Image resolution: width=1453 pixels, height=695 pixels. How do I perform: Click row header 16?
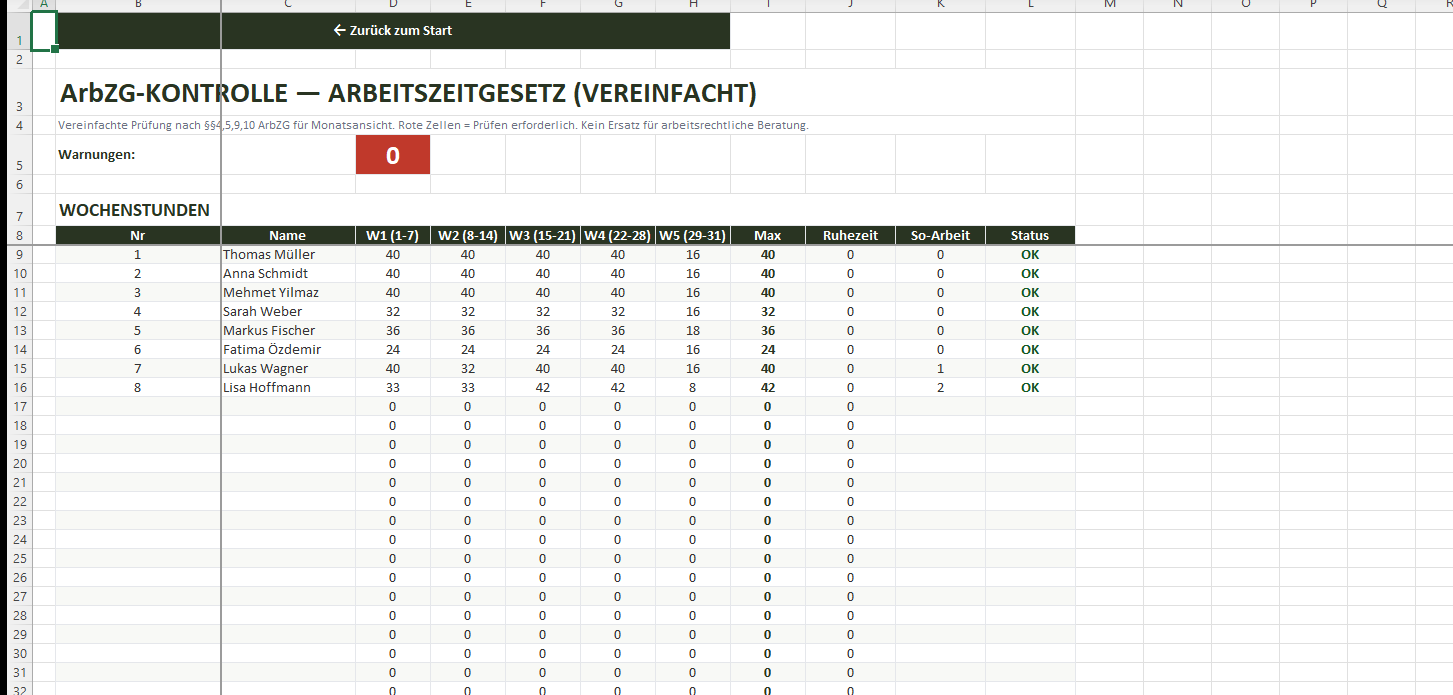20,387
